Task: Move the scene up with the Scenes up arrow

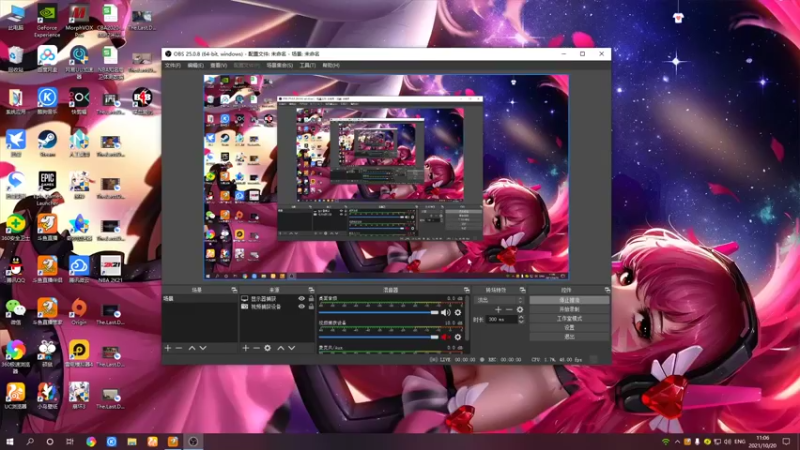Action: tap(192, 348)
